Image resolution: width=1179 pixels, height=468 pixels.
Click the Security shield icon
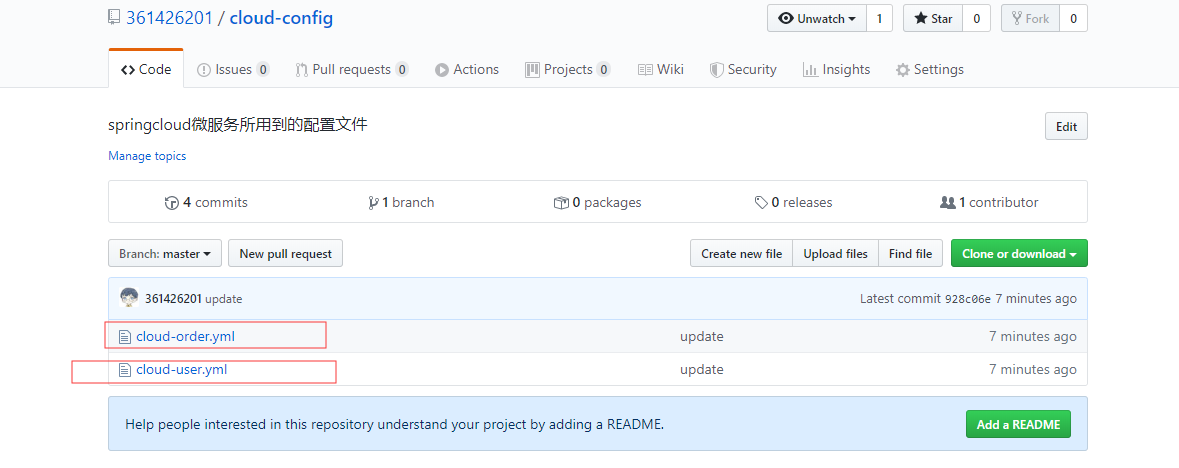(x=717, y=70)
